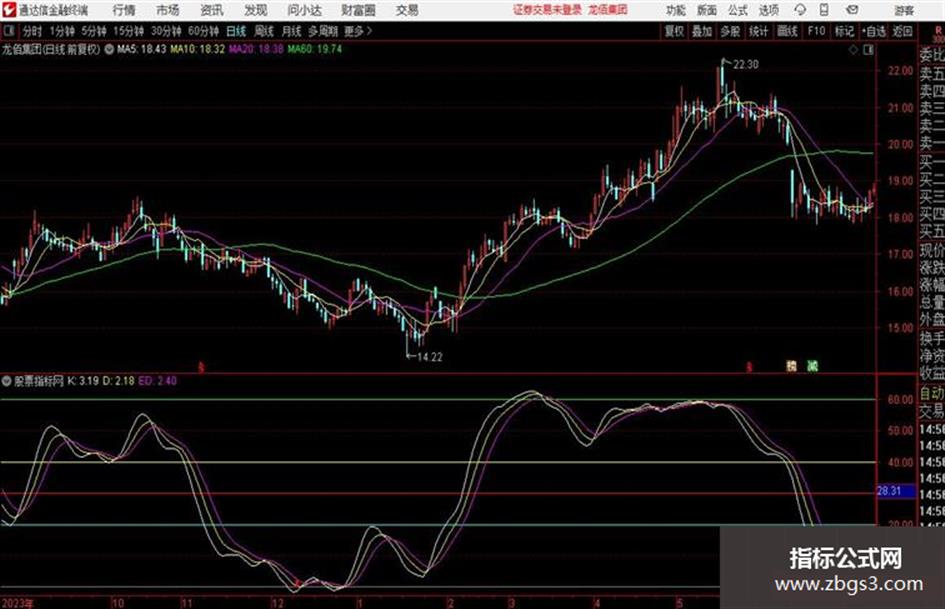This screenshot has height=609, width=945.
Task: Click the 复权 toolbar button
Action: (674, 31)
